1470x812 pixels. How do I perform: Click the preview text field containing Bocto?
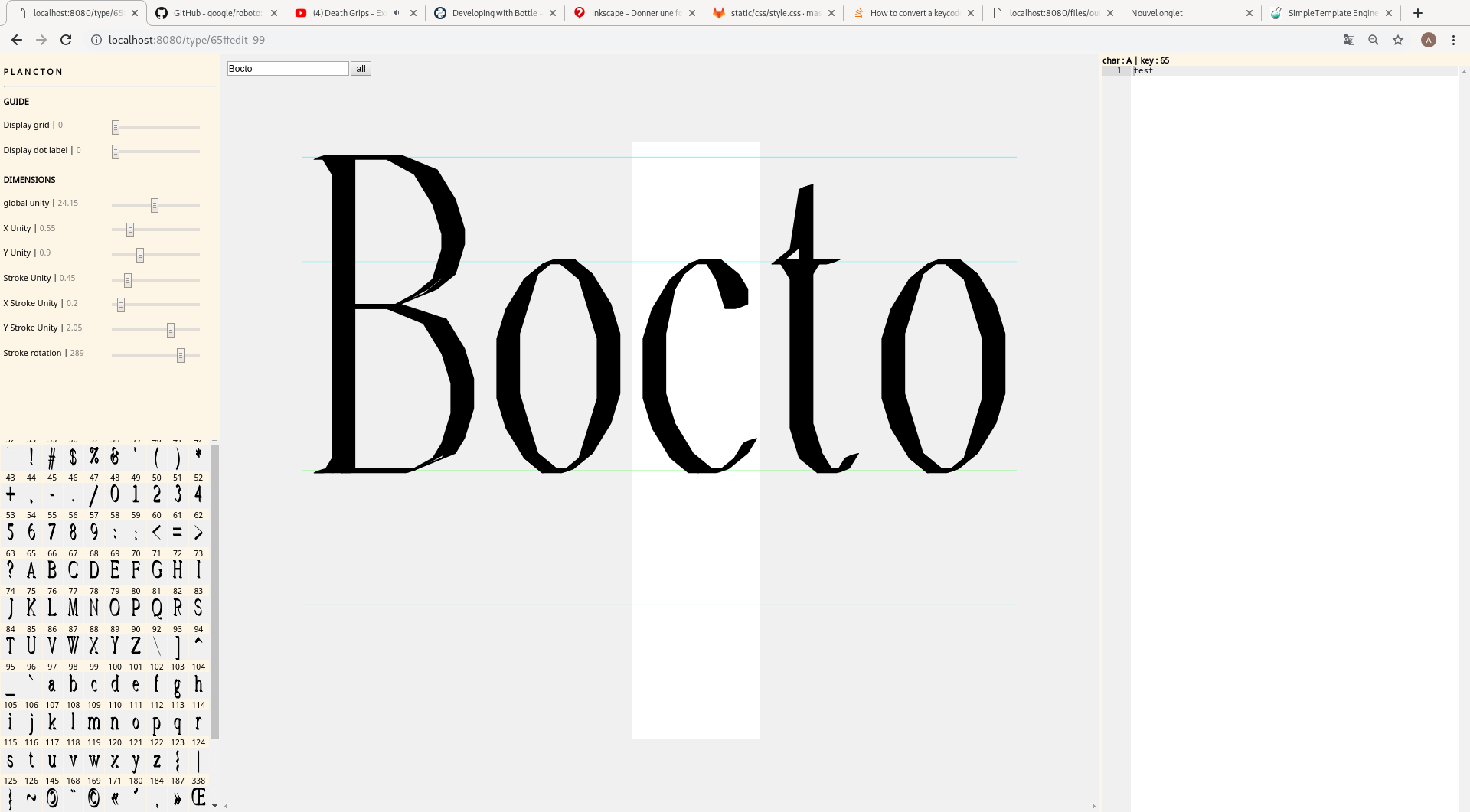point(288,69)
